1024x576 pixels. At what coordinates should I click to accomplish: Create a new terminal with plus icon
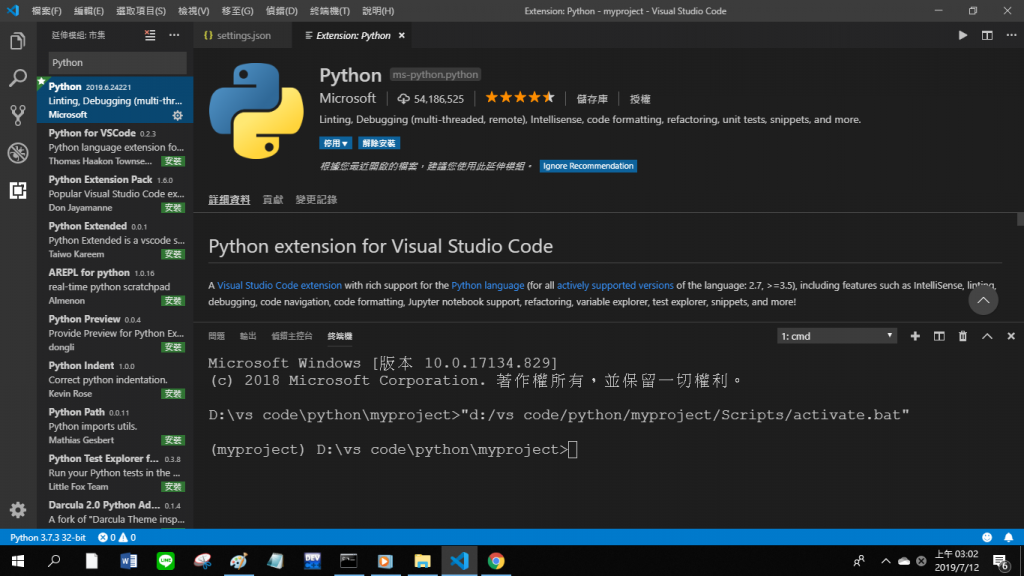tap(915, 336)
